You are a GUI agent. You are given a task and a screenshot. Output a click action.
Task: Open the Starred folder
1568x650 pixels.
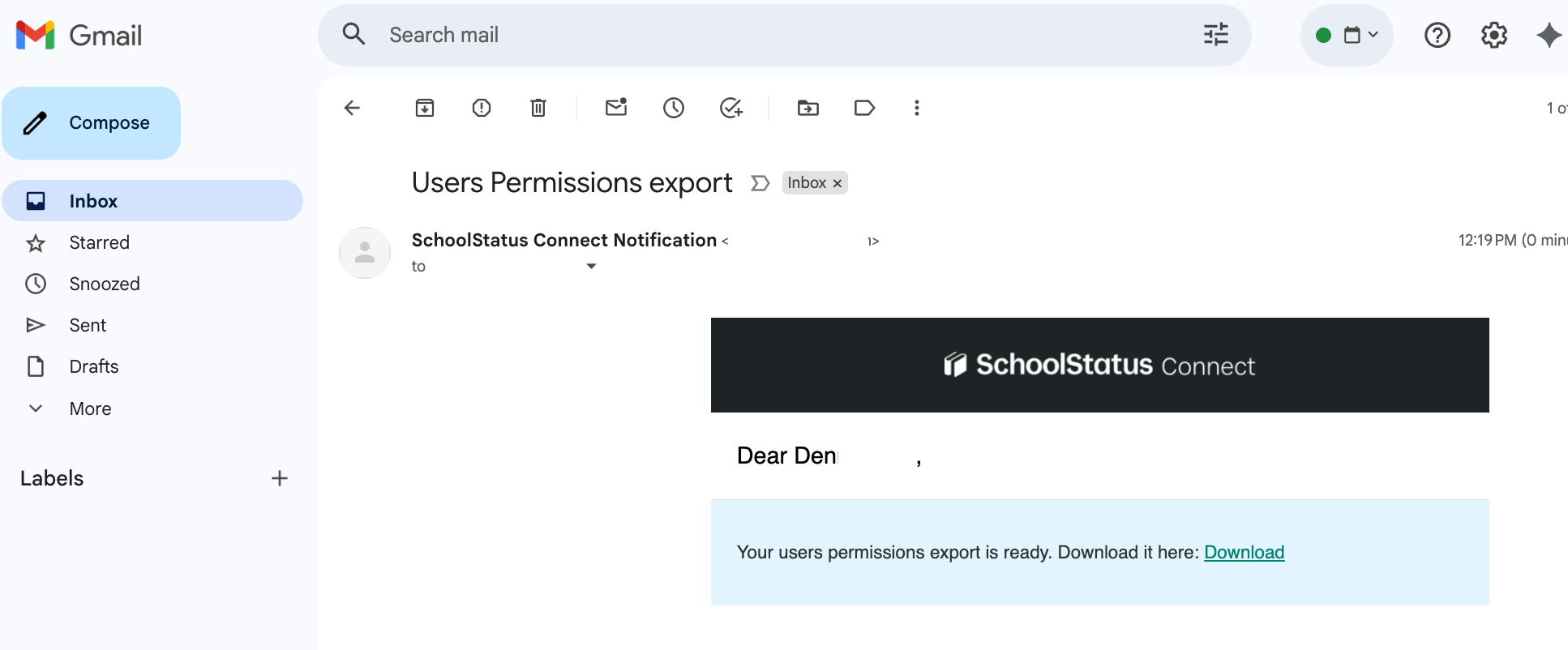99,242
